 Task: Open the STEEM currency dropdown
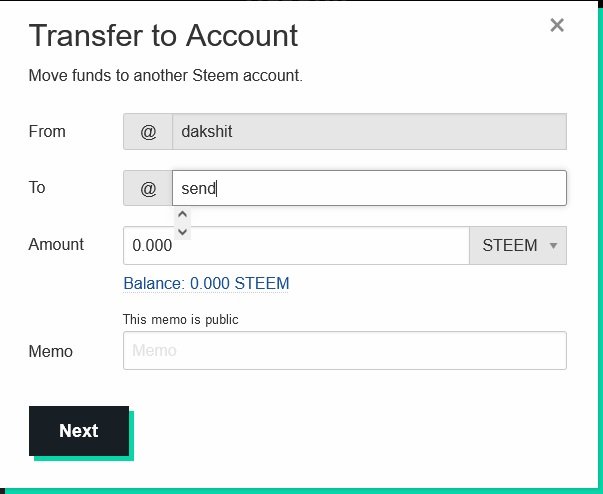[x=517, y=245]
